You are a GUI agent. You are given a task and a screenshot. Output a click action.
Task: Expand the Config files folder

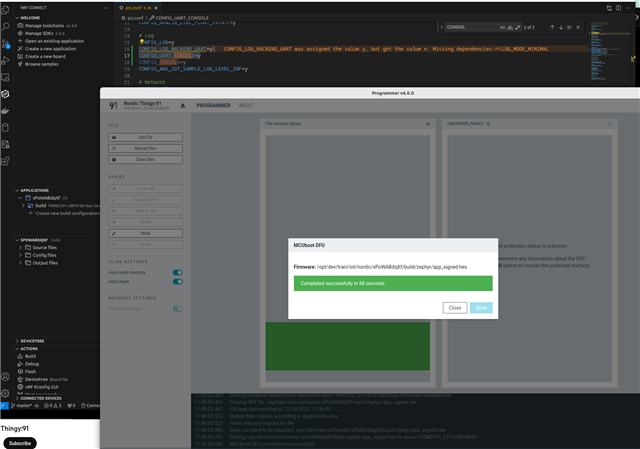pos(20,255)
